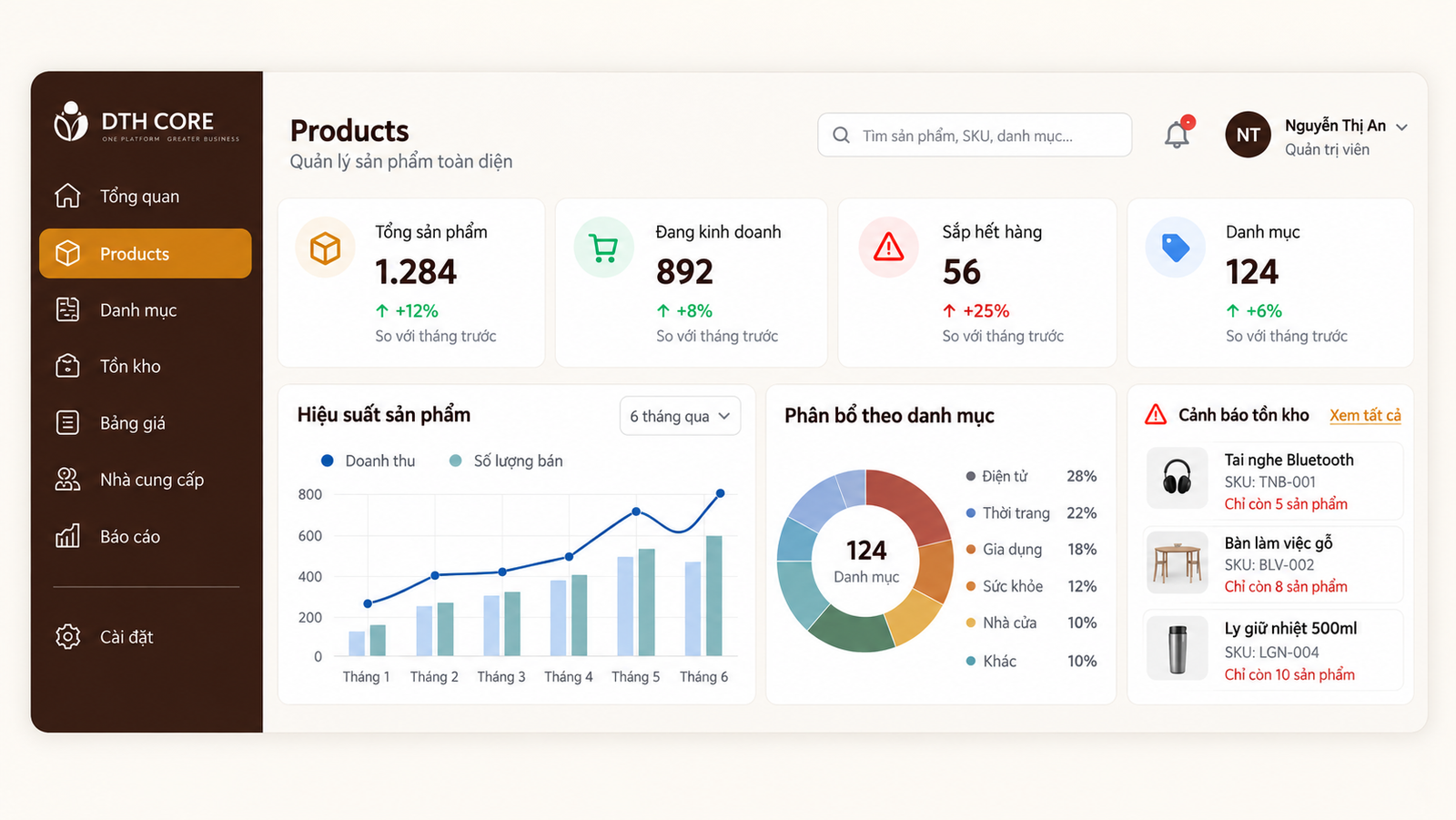
Task: Click the Sức khỏe legend color dot
Action: pyautogui.click(x=971, y=586)
